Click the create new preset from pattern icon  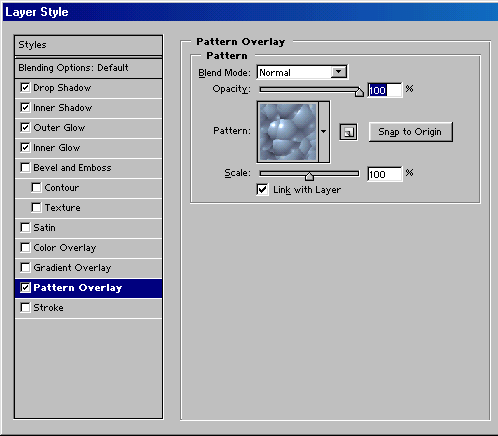[x=348, y=132]
